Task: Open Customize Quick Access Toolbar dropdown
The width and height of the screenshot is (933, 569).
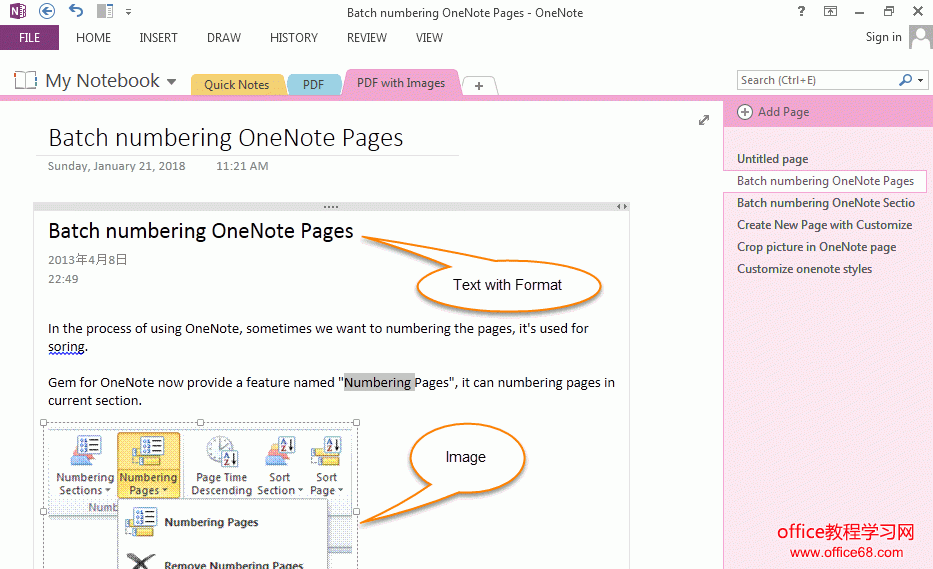Action: 129,13
